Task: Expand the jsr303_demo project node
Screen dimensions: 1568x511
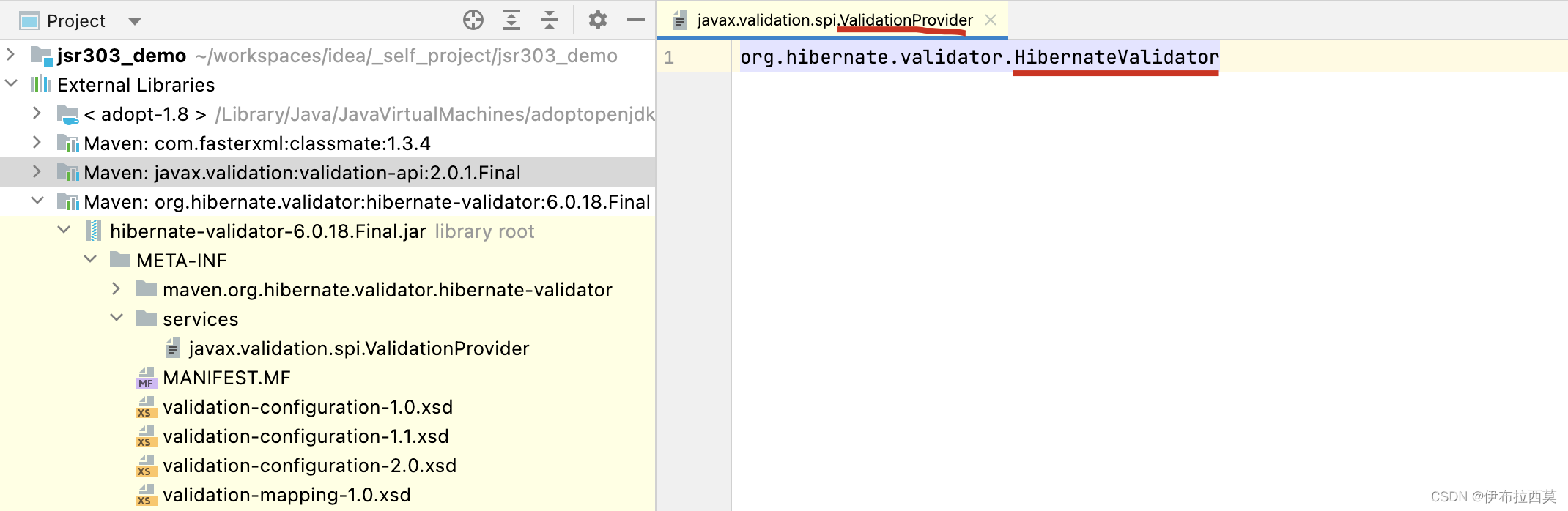Action: (10, 55)
